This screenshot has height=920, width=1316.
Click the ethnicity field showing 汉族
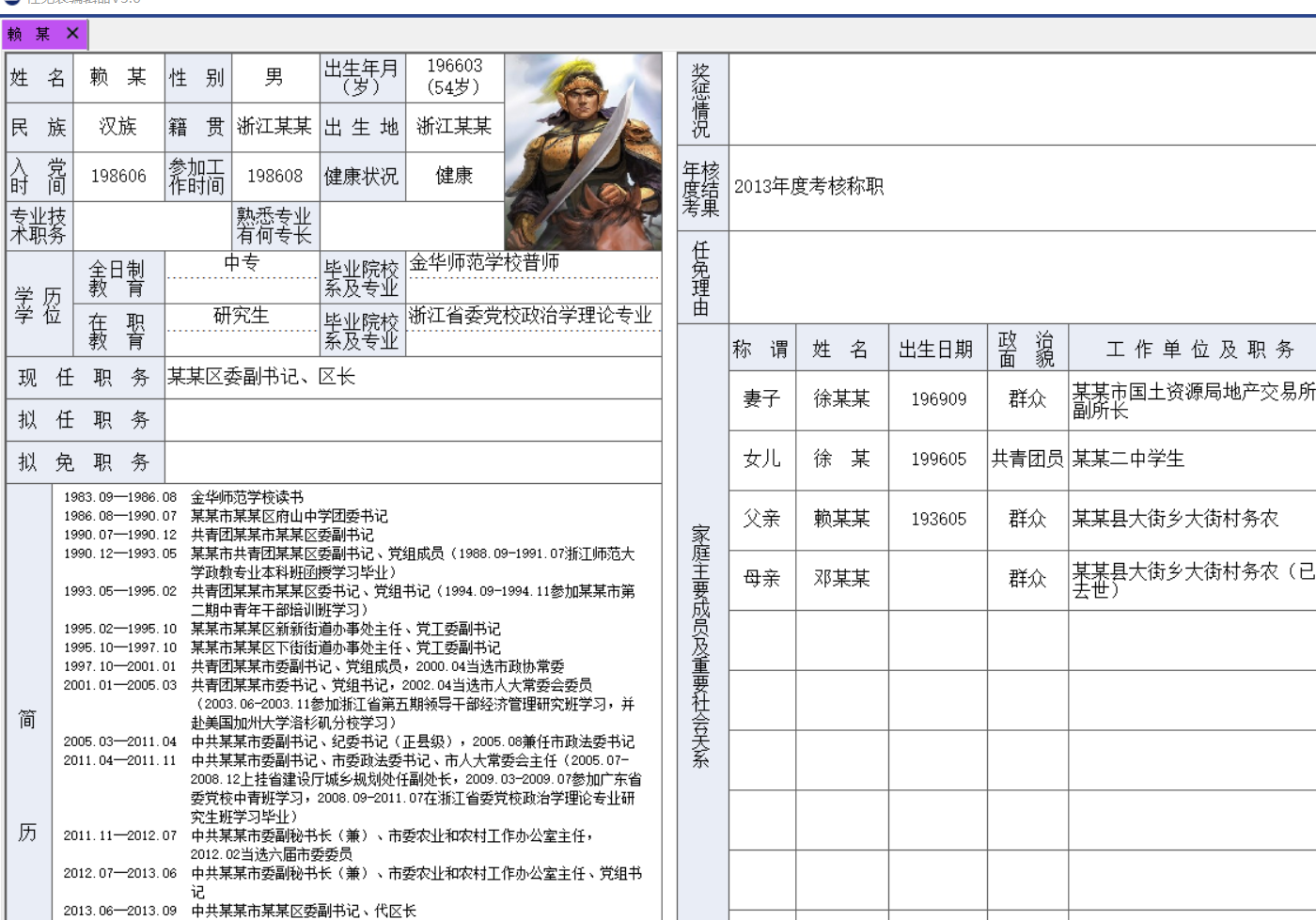[x=118, y=127]
